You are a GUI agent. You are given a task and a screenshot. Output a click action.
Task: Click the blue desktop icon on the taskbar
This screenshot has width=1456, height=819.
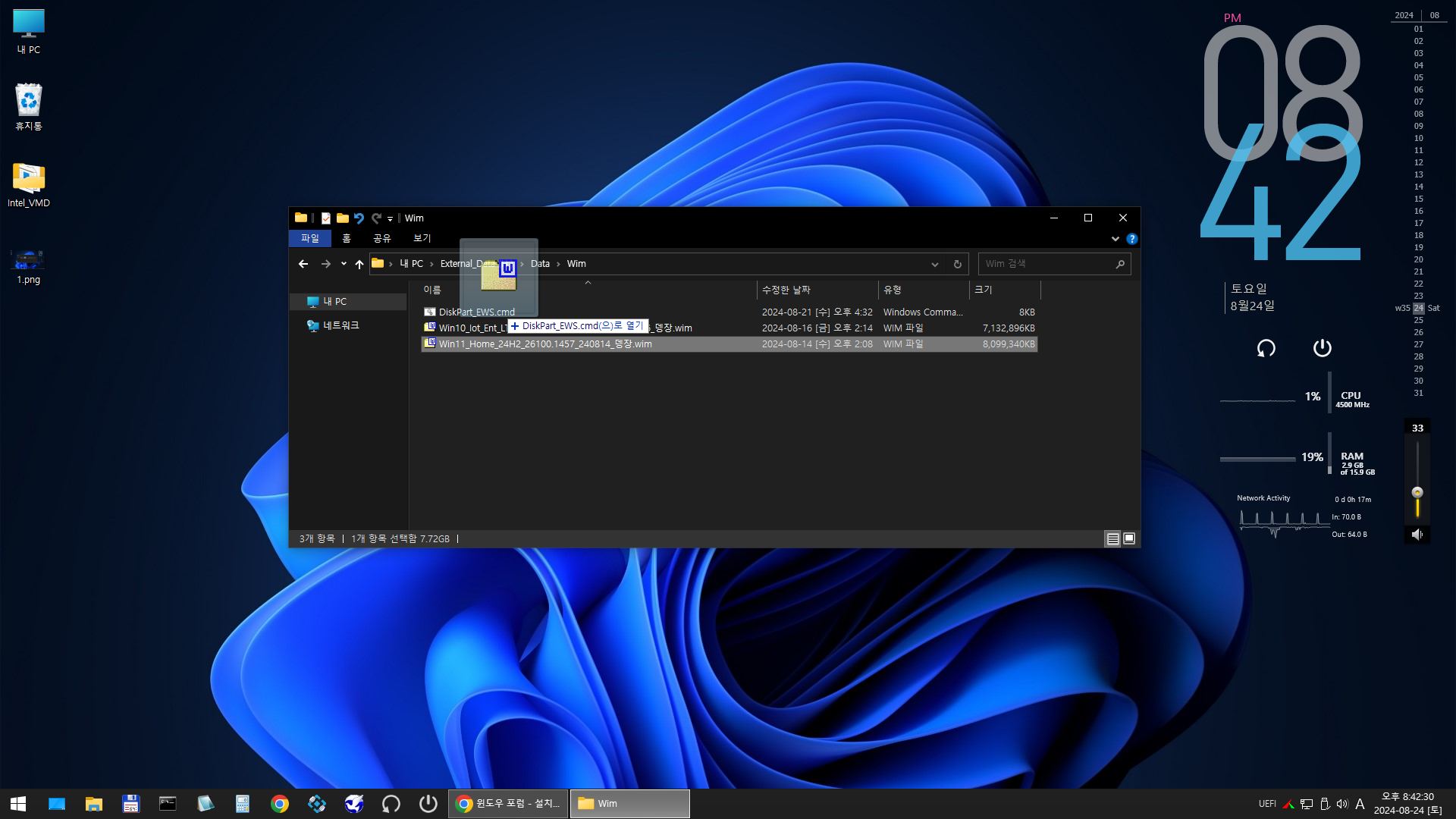pyautogui.click(x=57, y=804)
